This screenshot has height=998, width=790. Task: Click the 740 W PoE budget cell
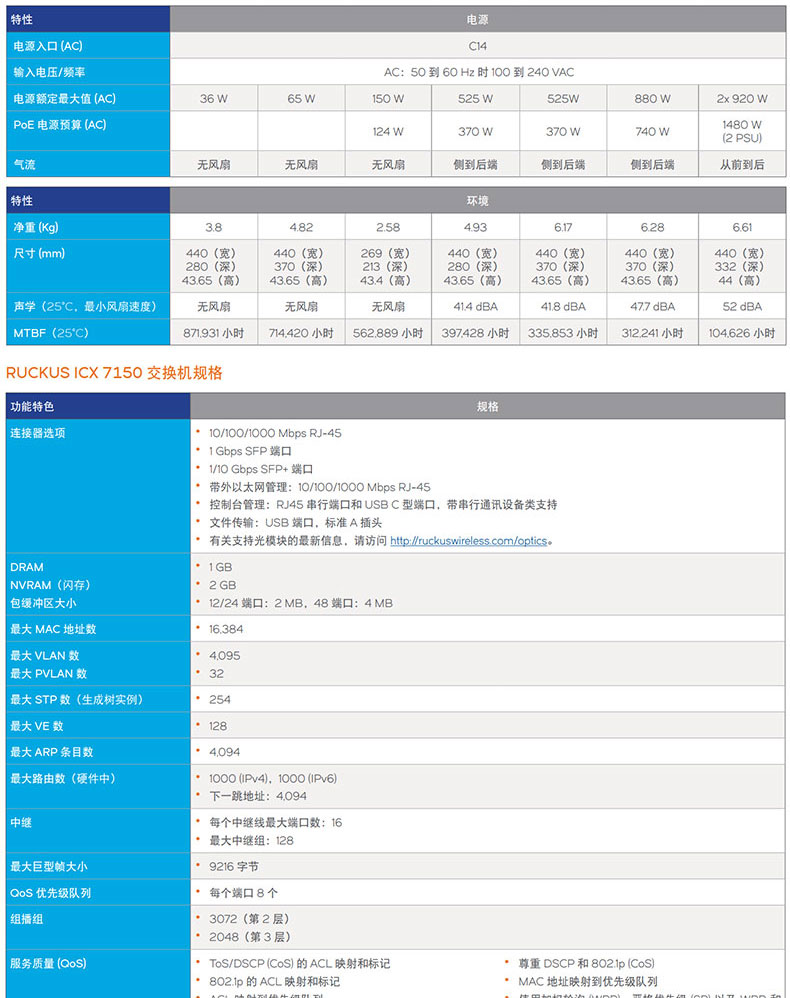652,132
